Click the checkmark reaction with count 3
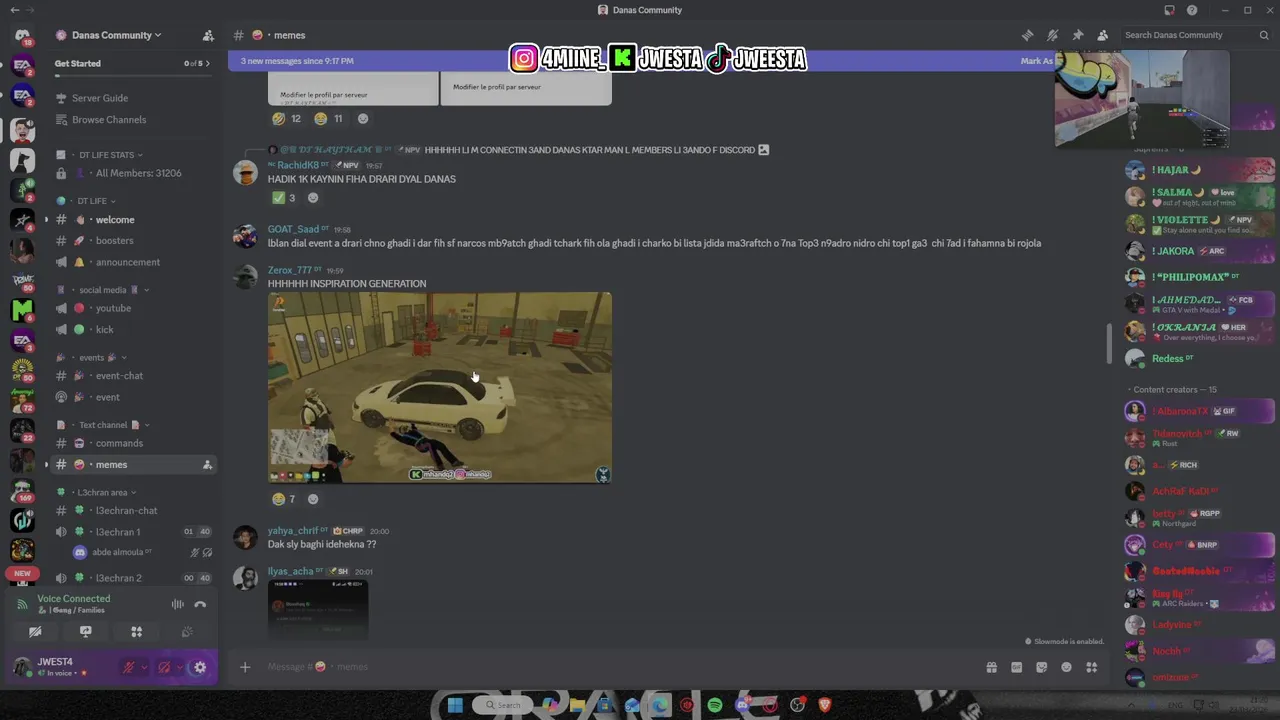The width and height of the screenshot is (1280, 720). click(285, 198)
